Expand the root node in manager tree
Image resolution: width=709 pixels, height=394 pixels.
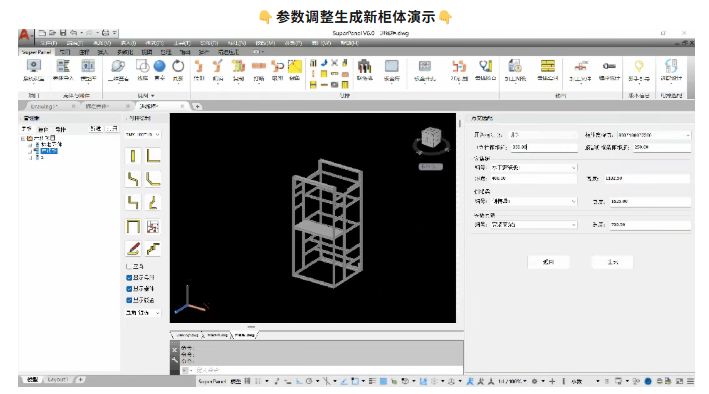[x=23, y=139]
